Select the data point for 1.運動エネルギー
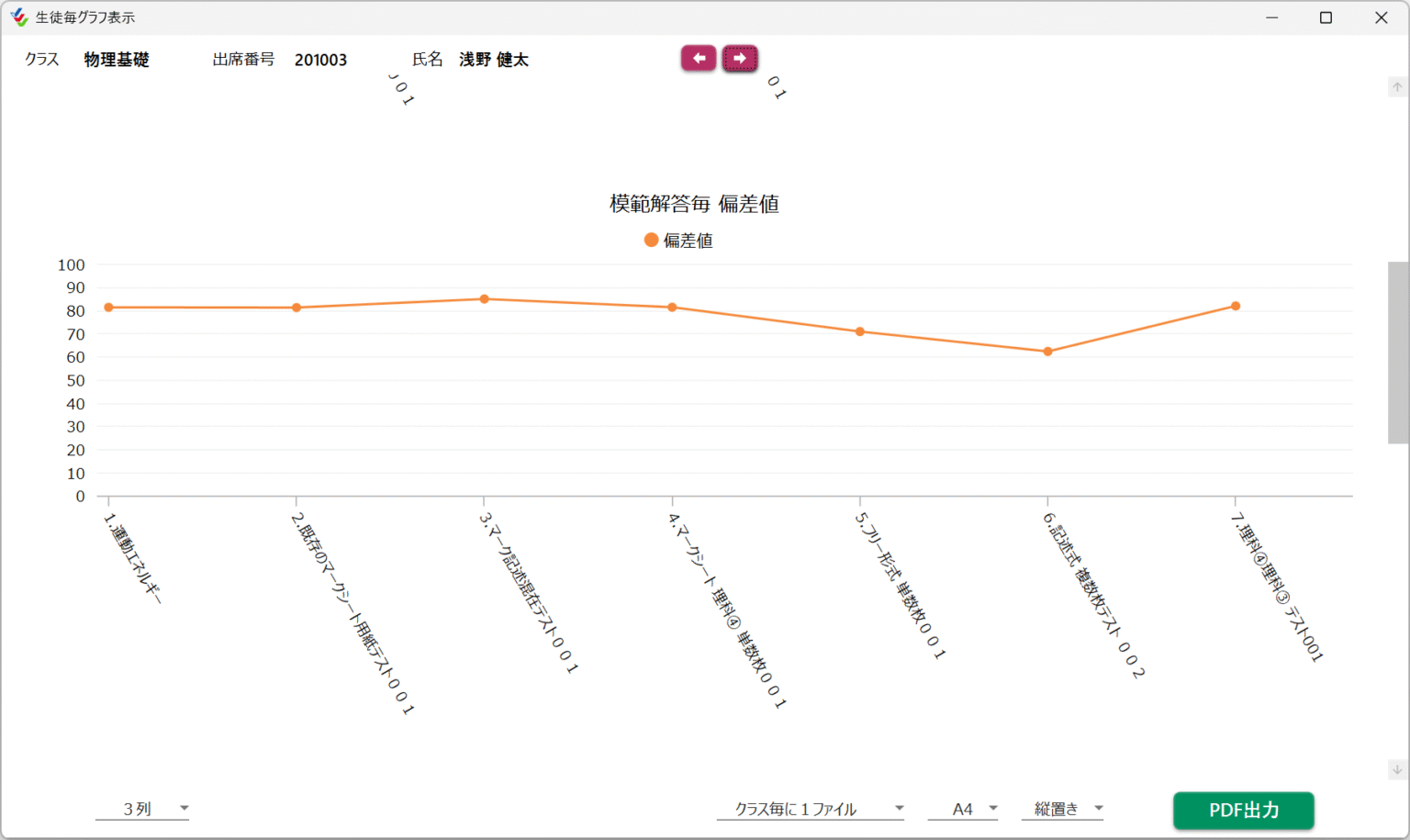 click(x=108, y=308)
